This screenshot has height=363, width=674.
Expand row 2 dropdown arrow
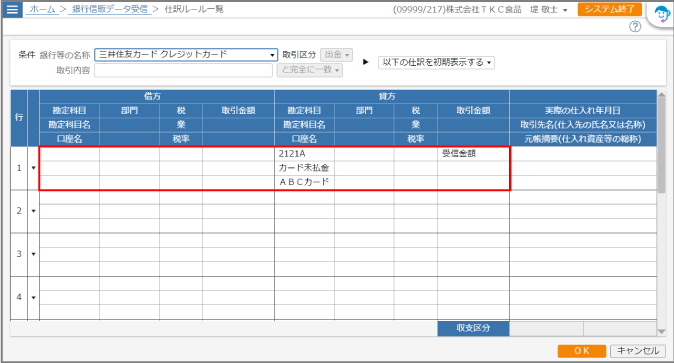tap(34, 211)
